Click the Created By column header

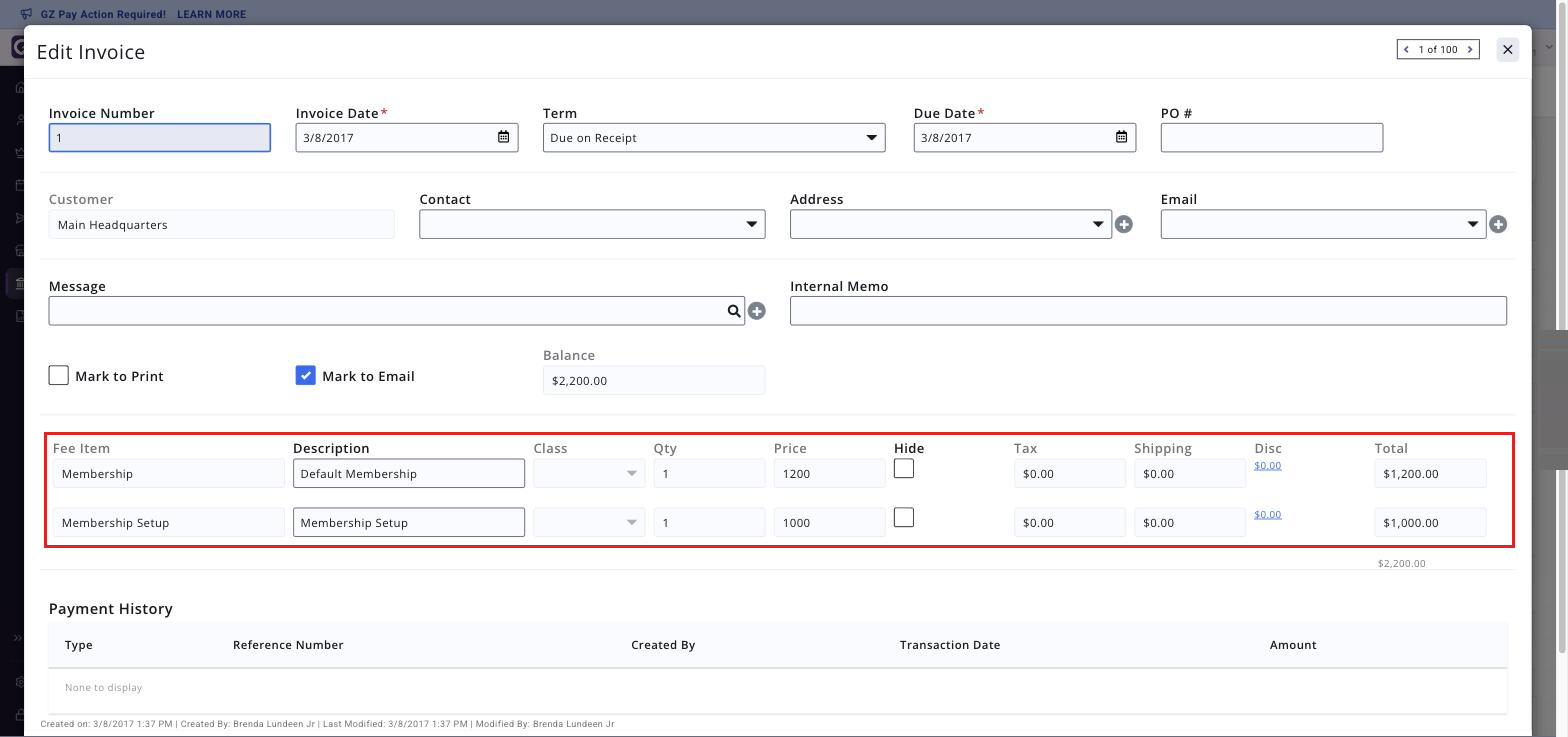[663, 645]
